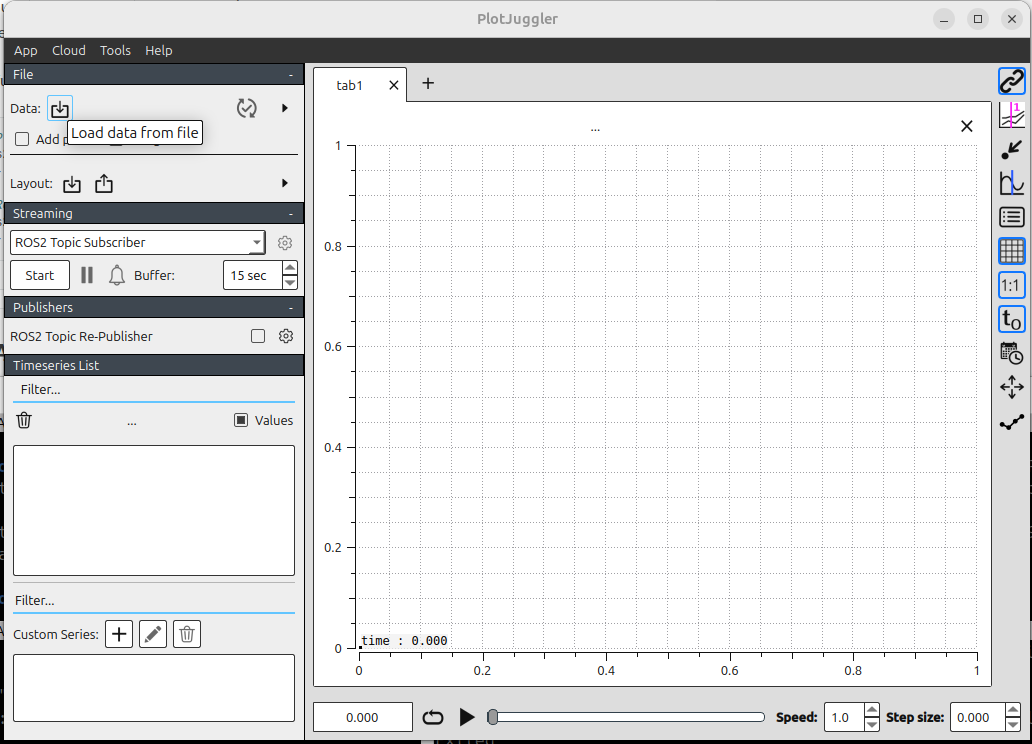
Task: Expand the Layout row arrow
Action: [x=284, y=183]
